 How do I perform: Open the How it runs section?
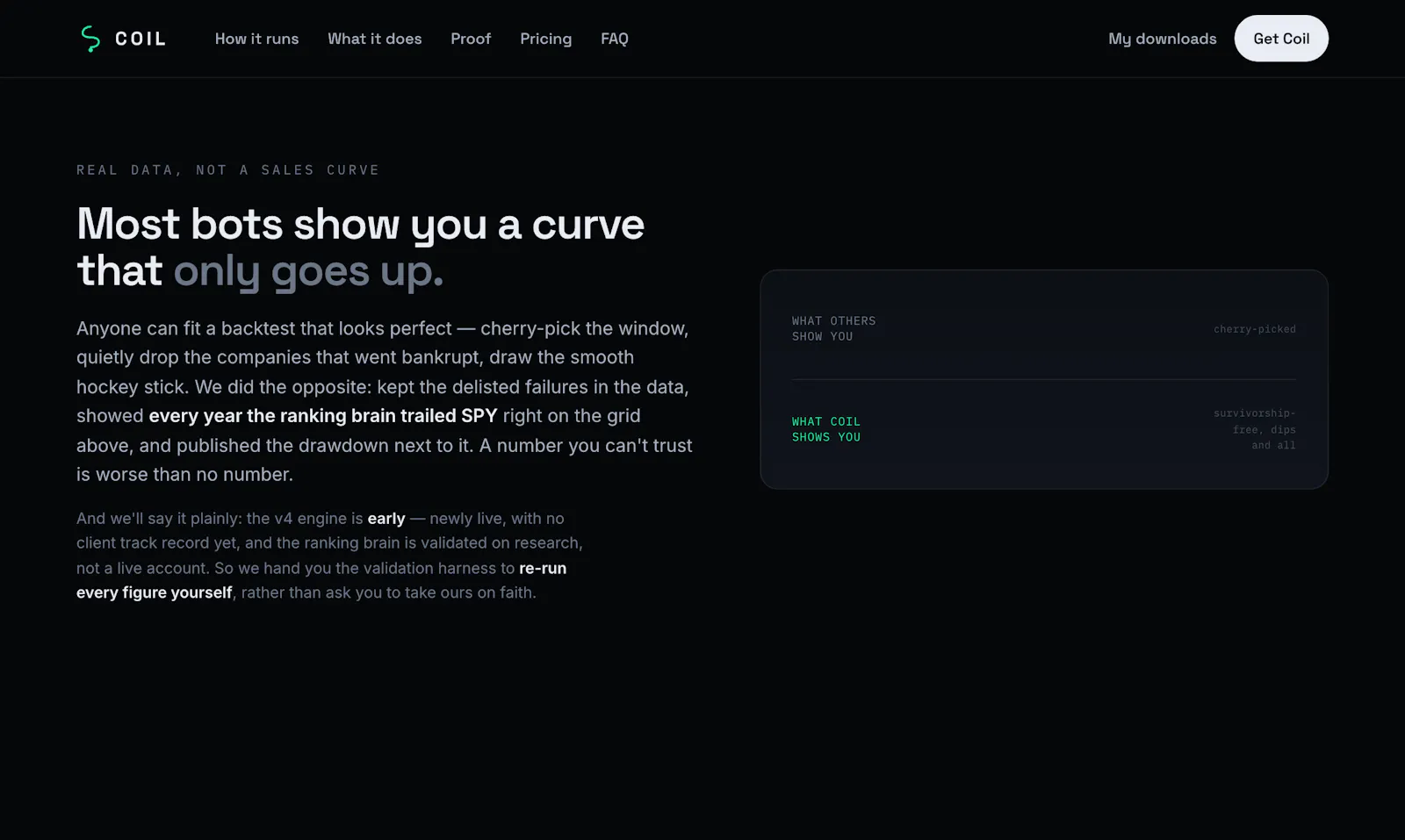tap(256, 39)
